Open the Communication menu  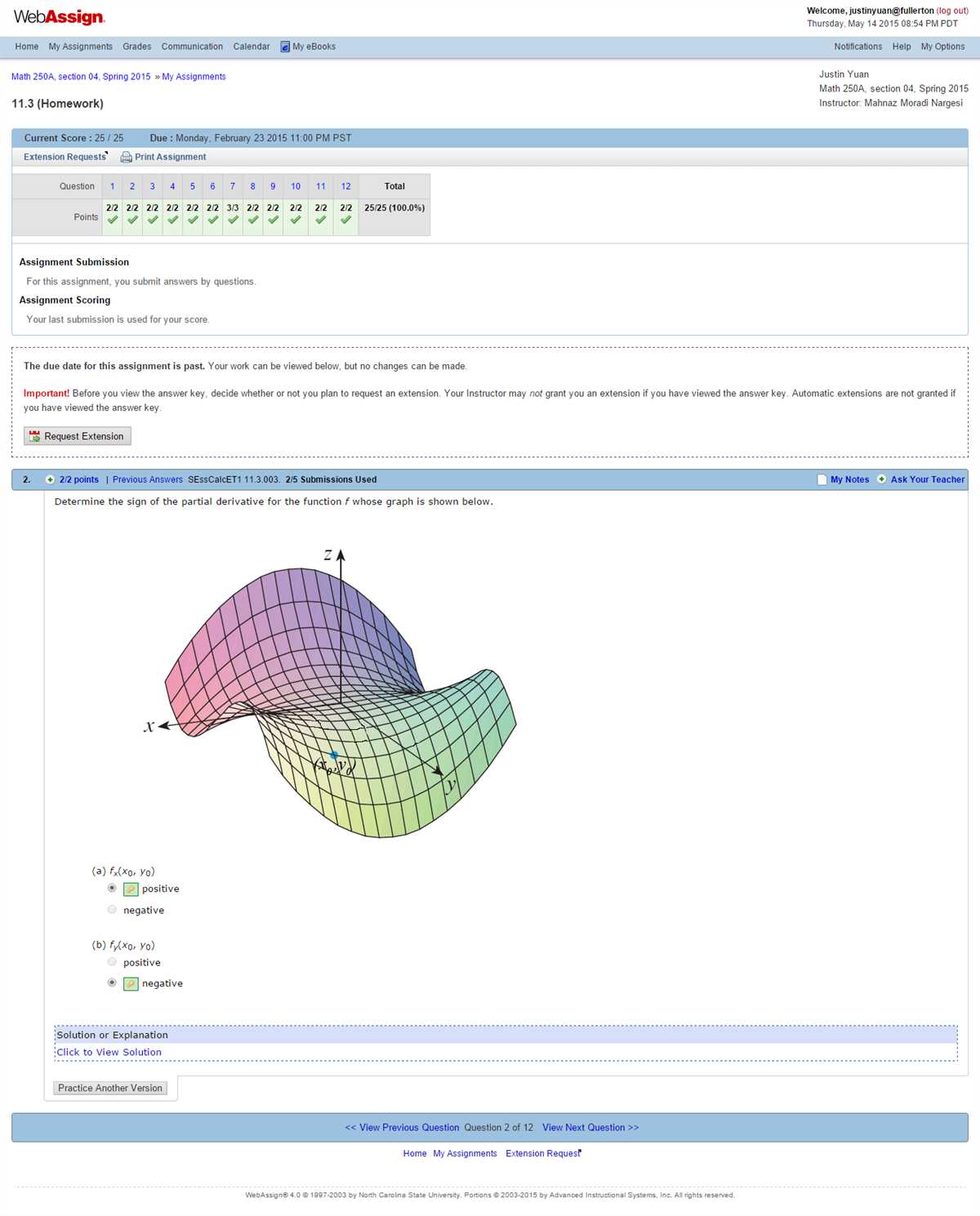pyautogui.click(x=192, y=47)
